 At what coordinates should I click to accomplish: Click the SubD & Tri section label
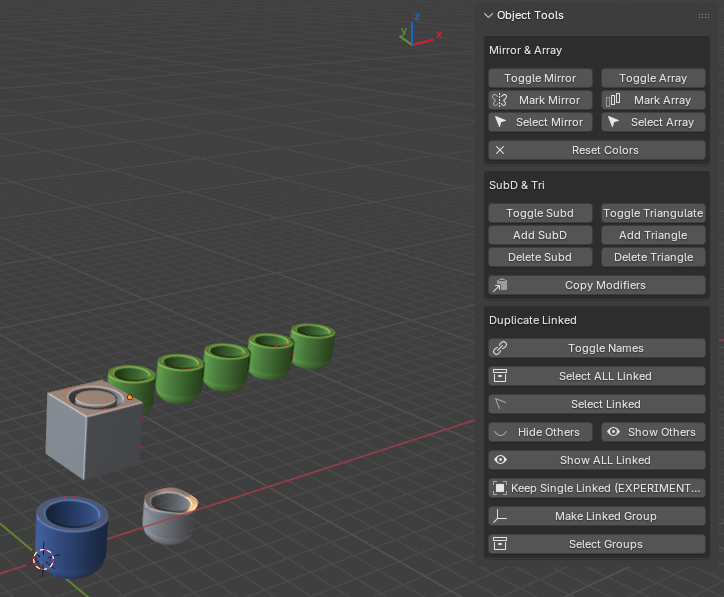(517, 185)
